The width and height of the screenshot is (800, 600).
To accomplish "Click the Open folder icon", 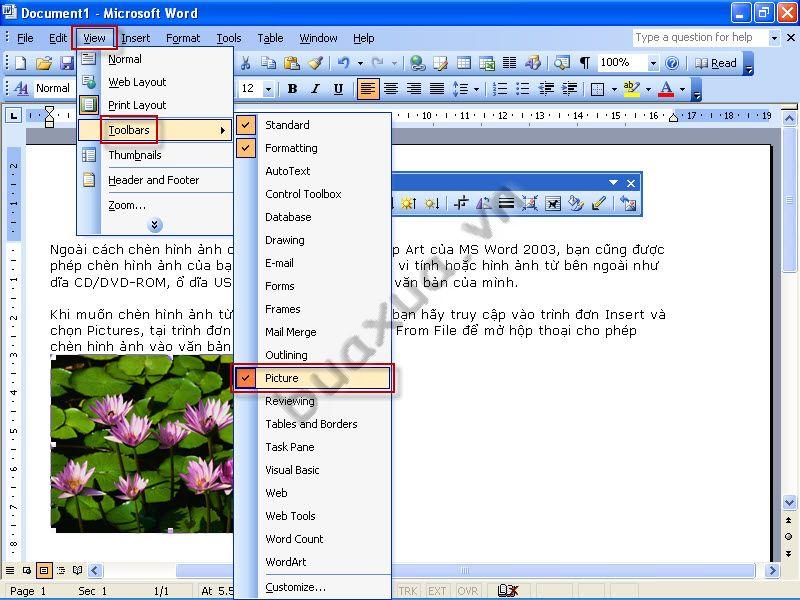I will tap(44, 63).
